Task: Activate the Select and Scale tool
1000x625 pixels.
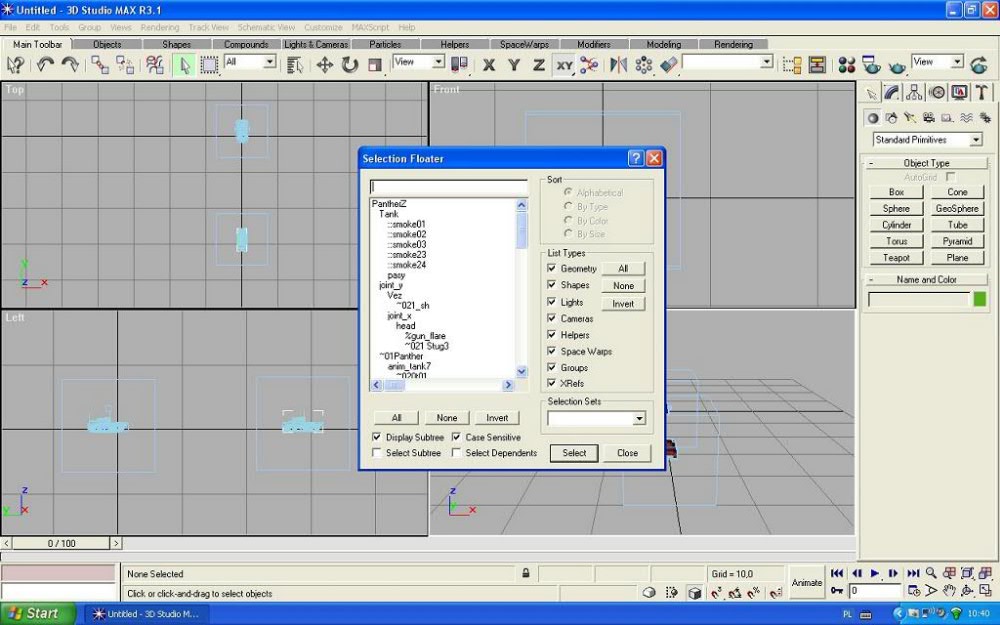Action: 375,65
